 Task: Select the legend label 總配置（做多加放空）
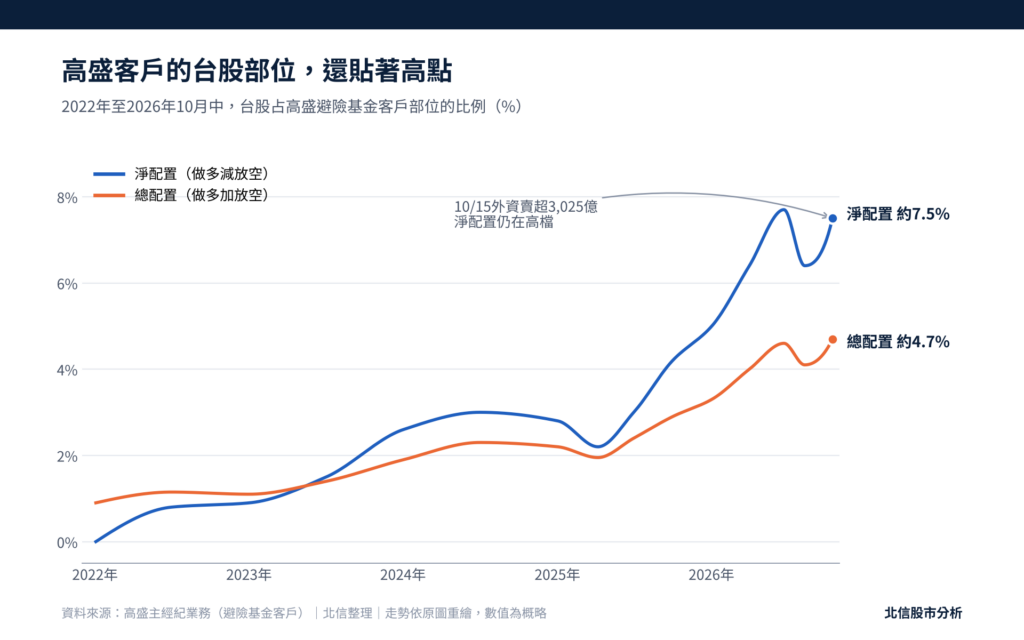(202, 195)
